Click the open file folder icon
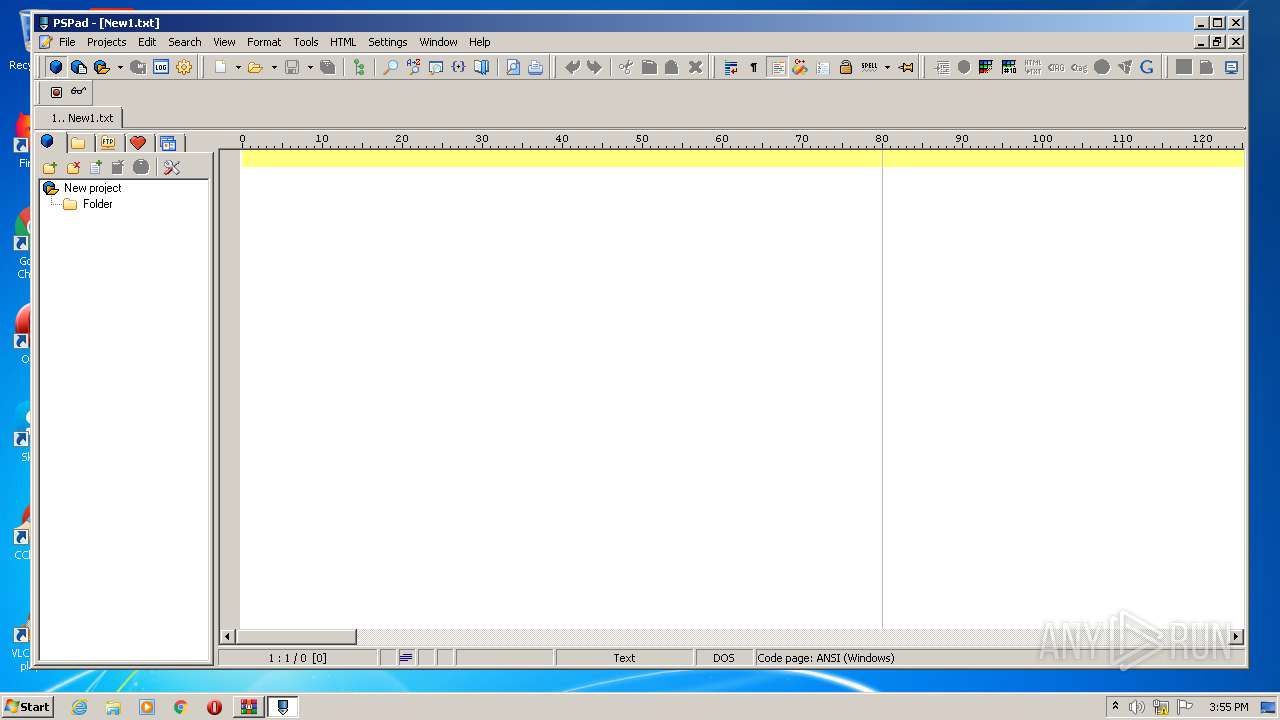The image size is (1280, 720). (x=255, y=67)
